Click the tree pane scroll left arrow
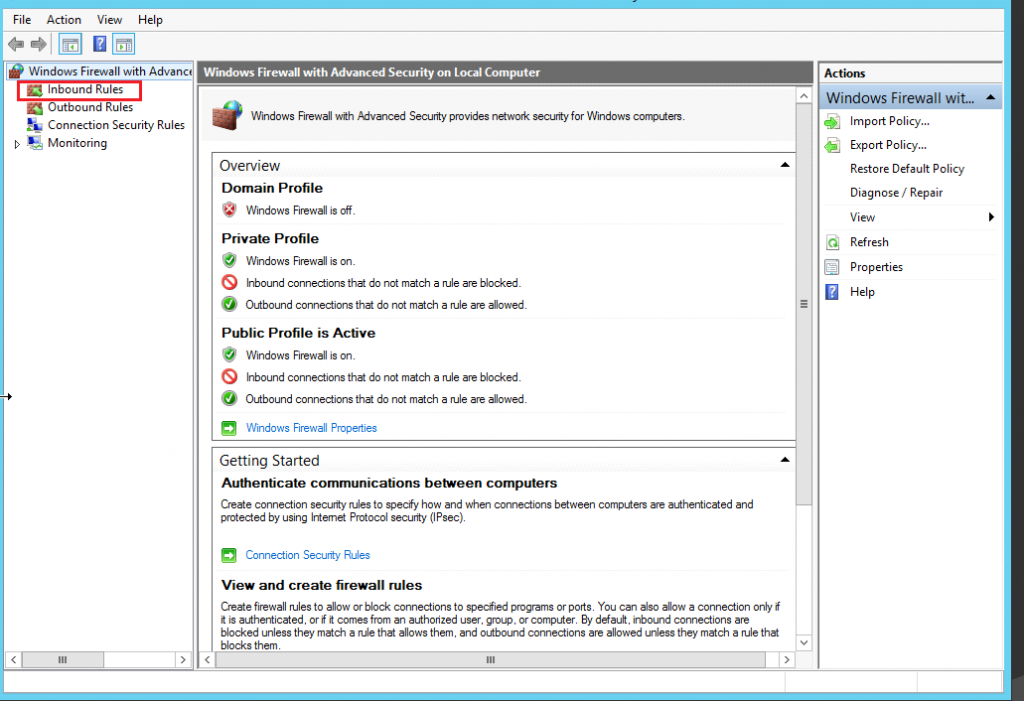 [x=13, y=660]
